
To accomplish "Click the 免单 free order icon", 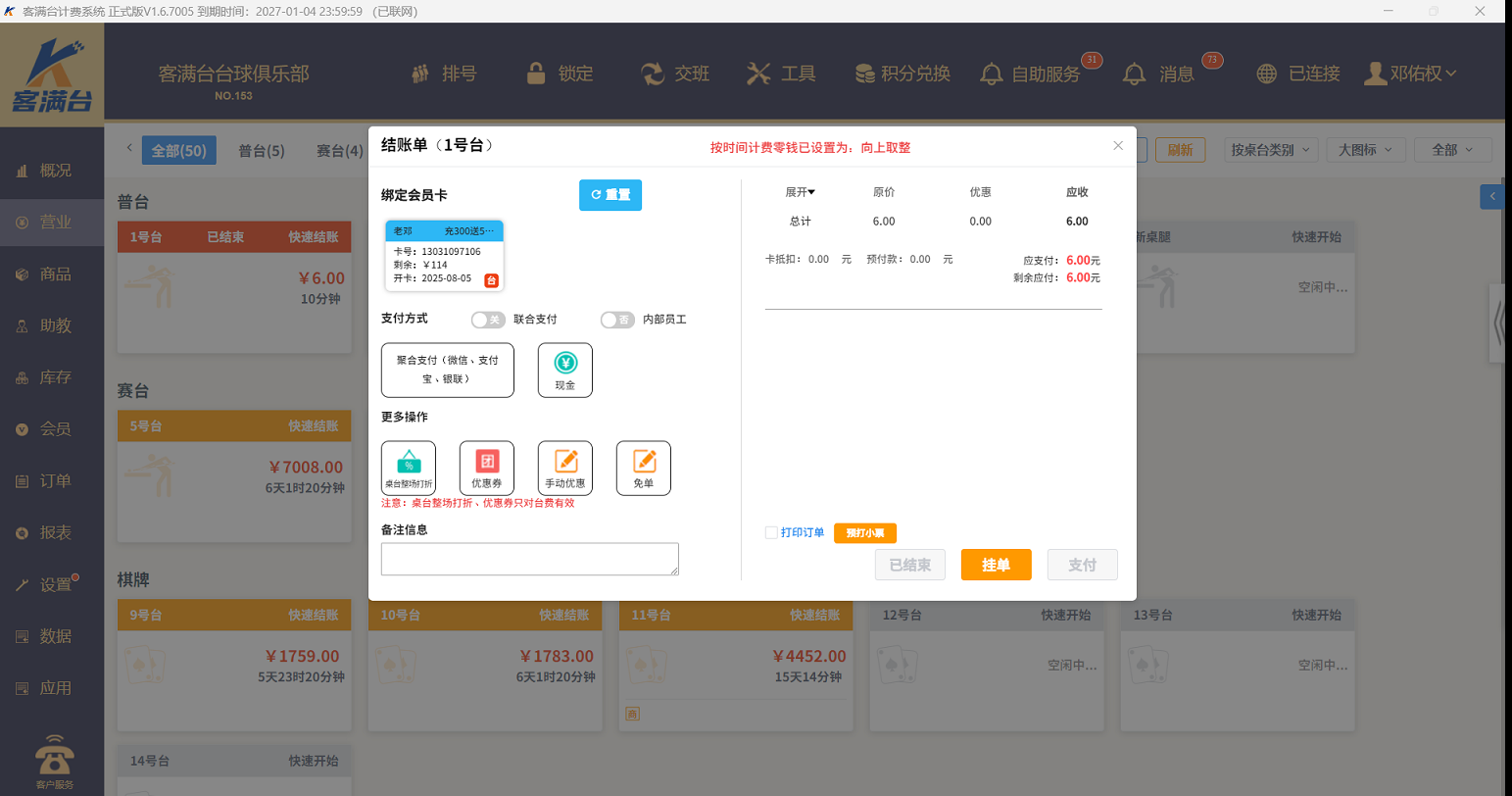I will [643, 468].
